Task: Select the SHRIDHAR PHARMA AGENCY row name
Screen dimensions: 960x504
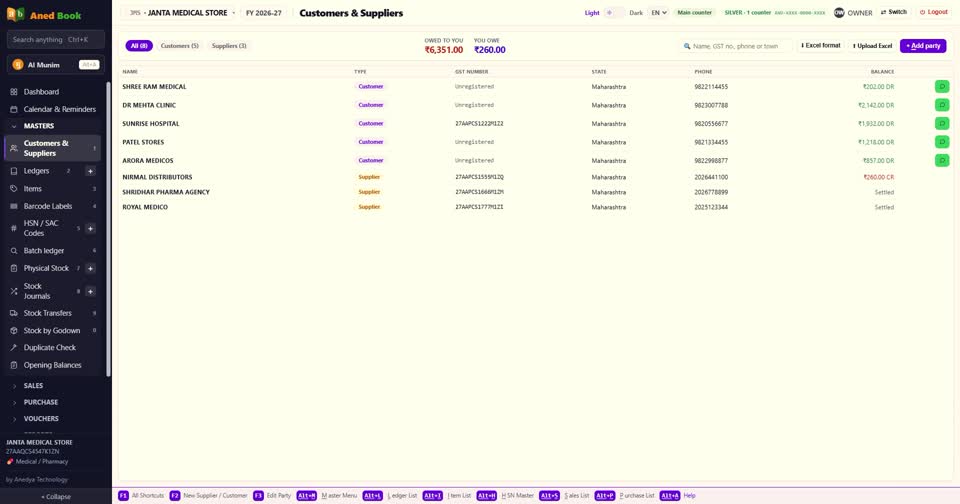Action: [x=166, y=192]
